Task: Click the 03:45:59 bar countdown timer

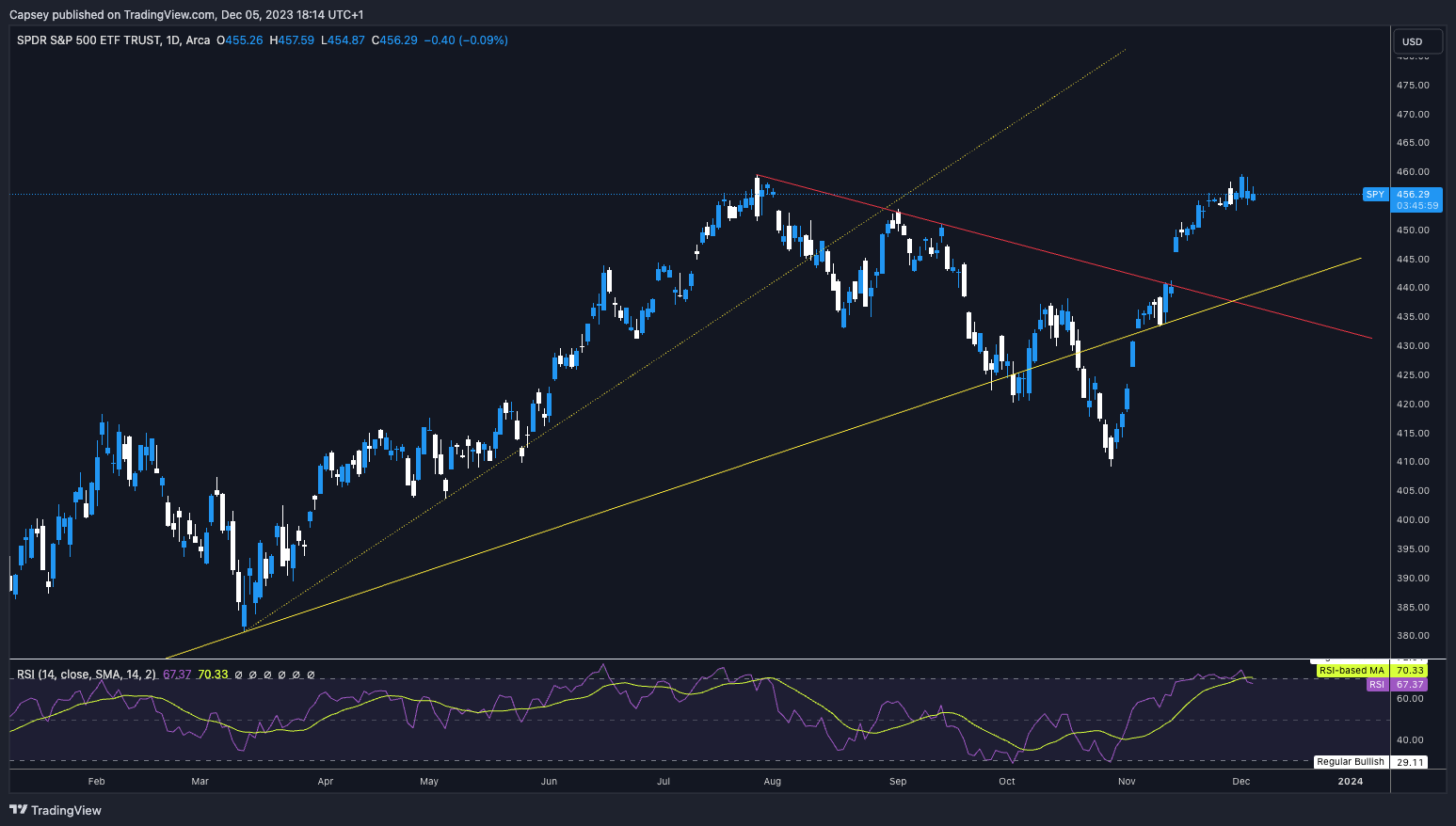Action: tap(1416, 205)
